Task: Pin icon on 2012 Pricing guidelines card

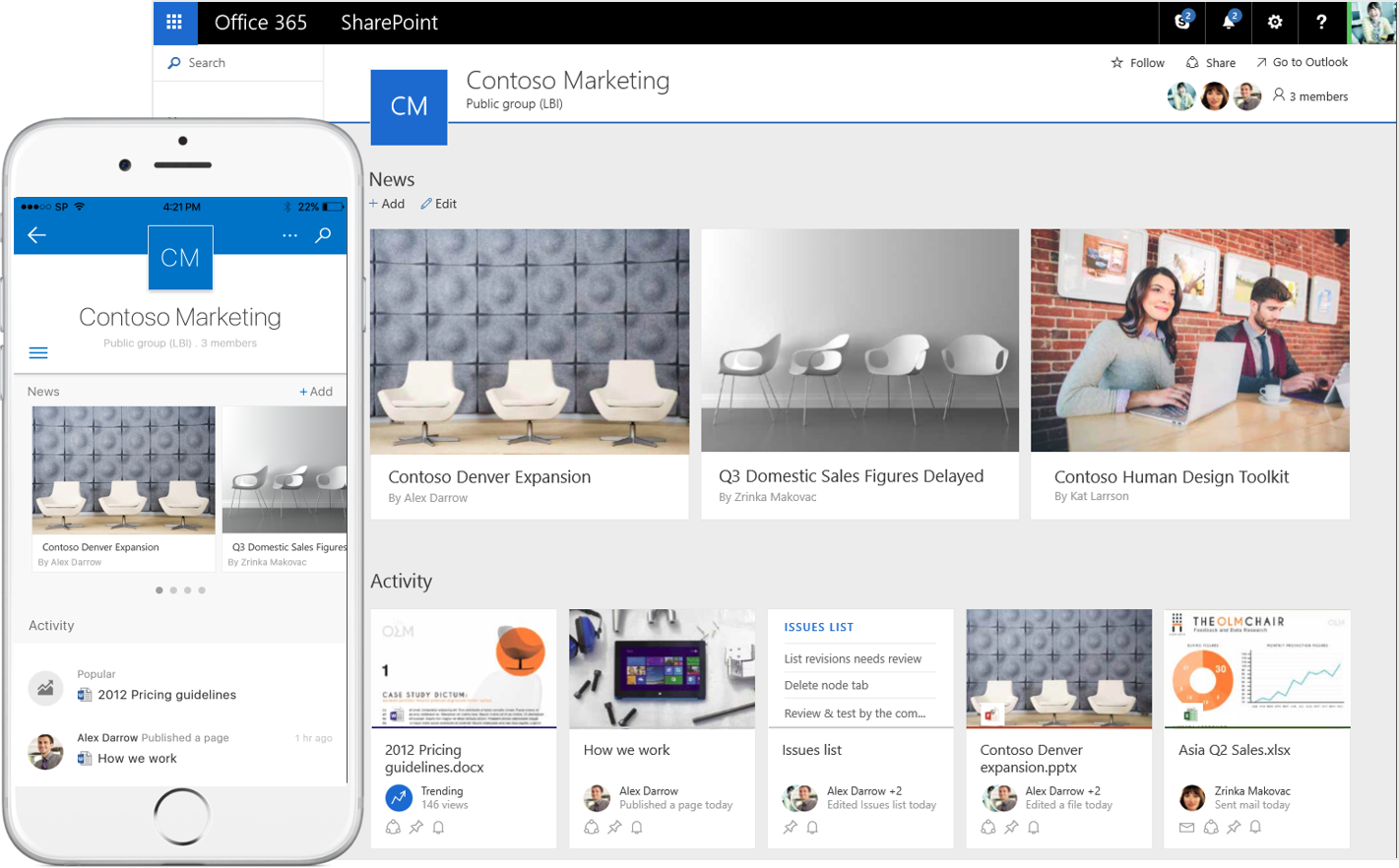Action: coord(416,828)
